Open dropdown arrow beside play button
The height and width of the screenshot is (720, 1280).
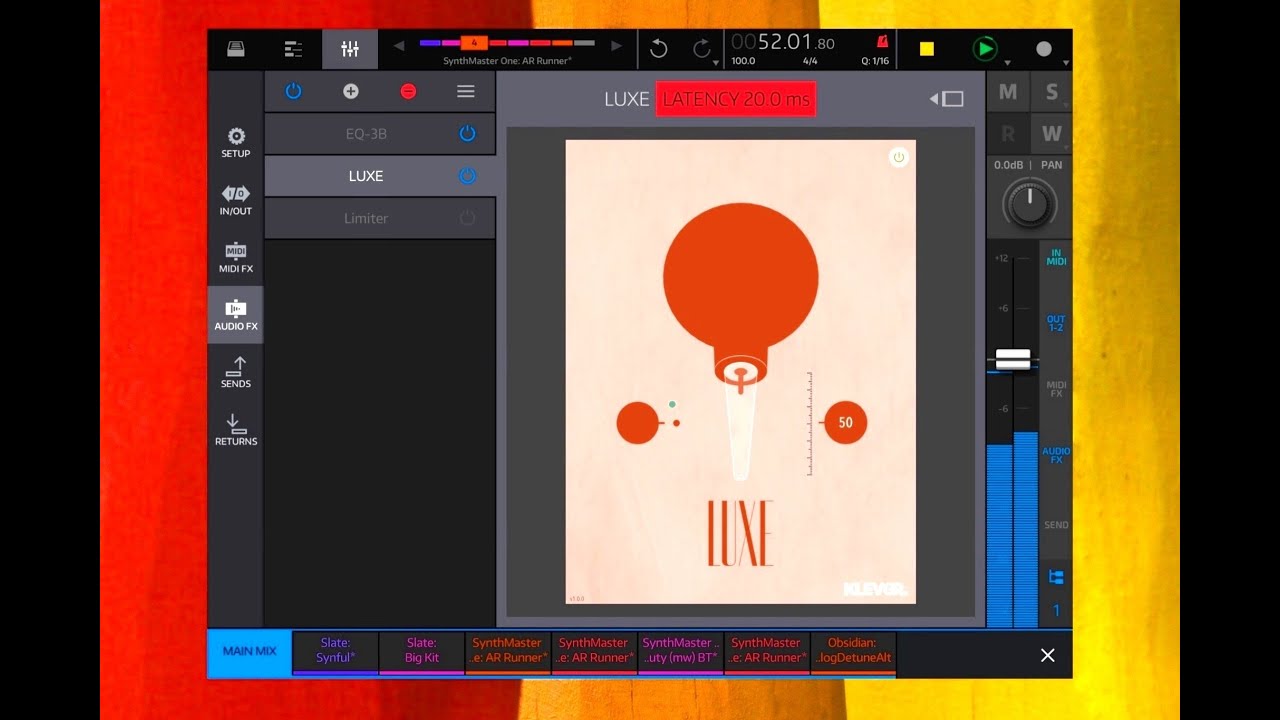click(1007, 63)
